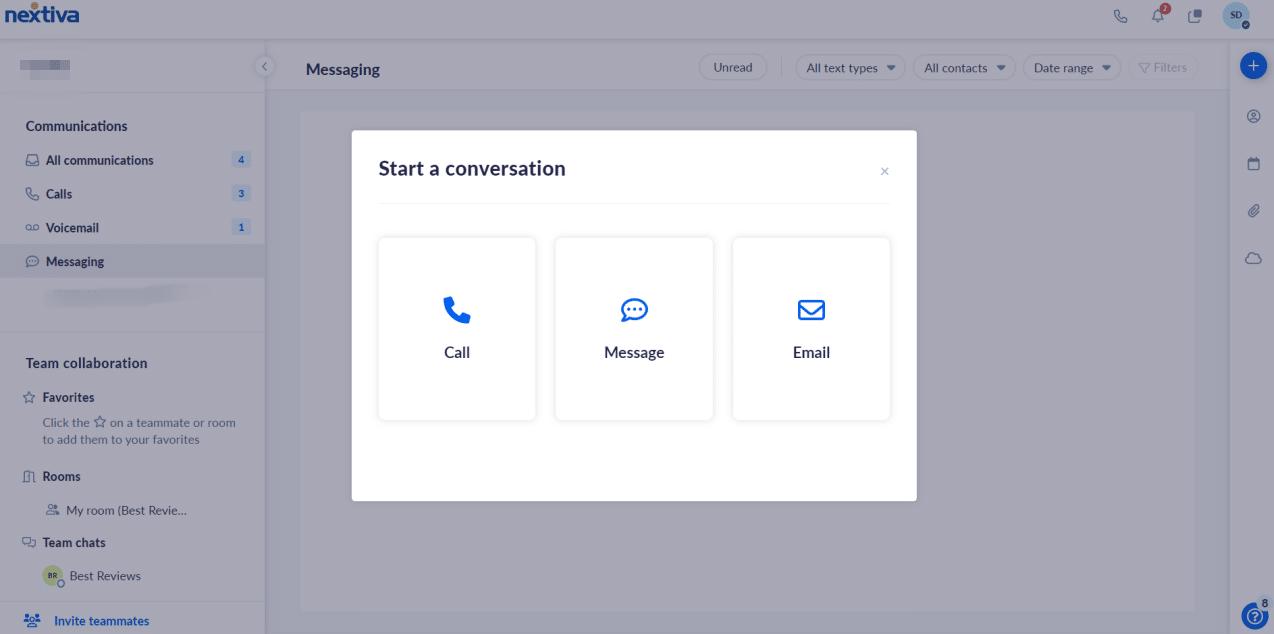Open the calendar icon in right sidebar
1274x634 pixels.
point(1253,163)
